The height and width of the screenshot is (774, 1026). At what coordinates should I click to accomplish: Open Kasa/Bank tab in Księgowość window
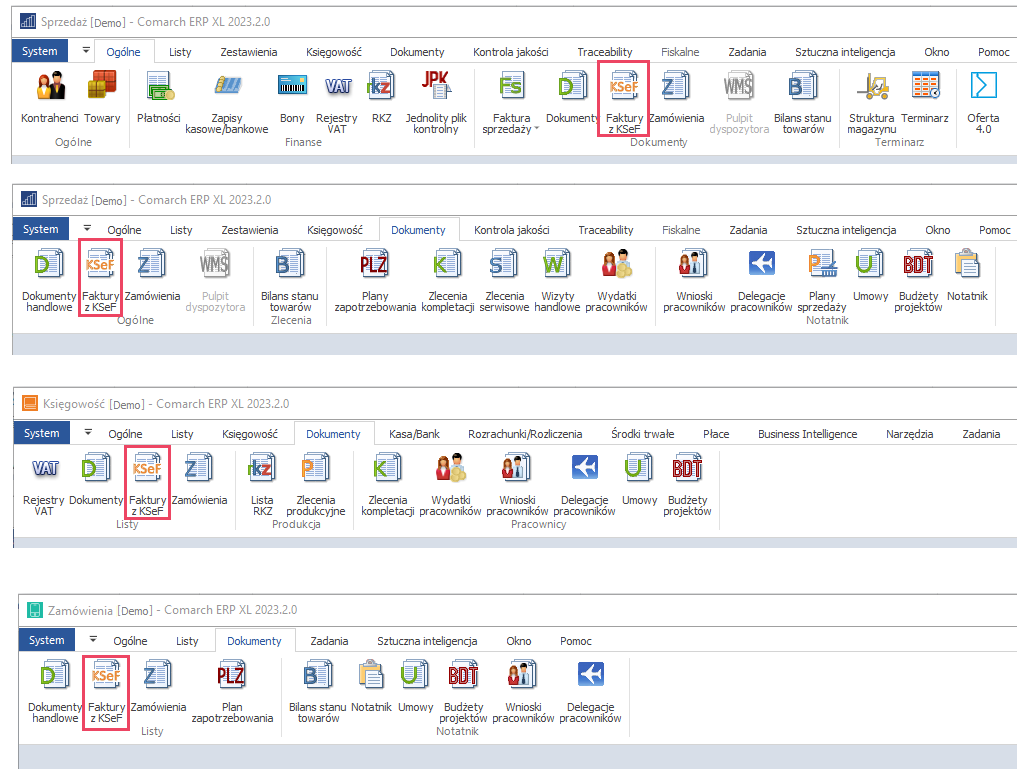click(x=414, y=434)
